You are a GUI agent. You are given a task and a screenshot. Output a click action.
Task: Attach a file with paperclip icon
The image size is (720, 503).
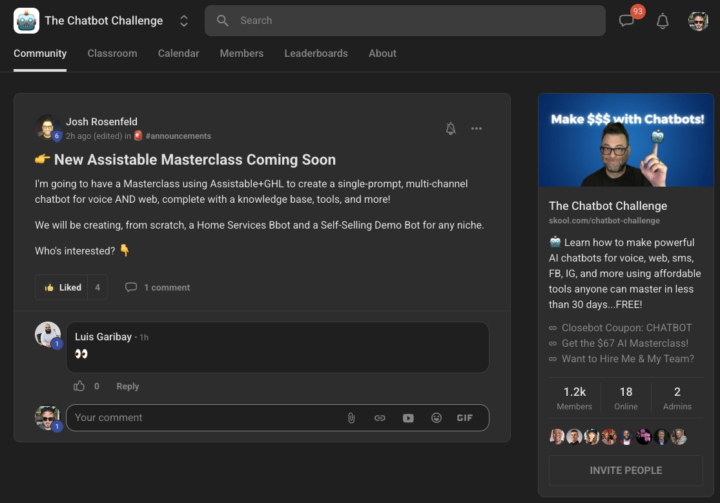pyautogui.click(x=351, y=418)
